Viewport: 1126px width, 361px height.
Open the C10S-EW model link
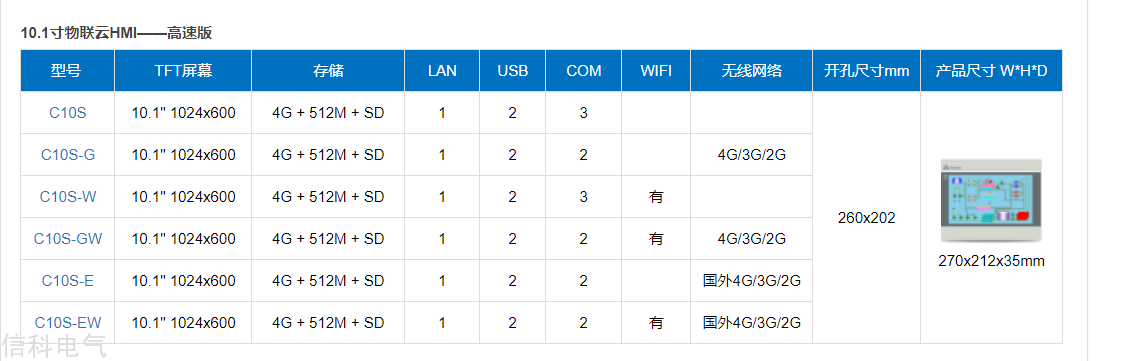coord(68,323)
